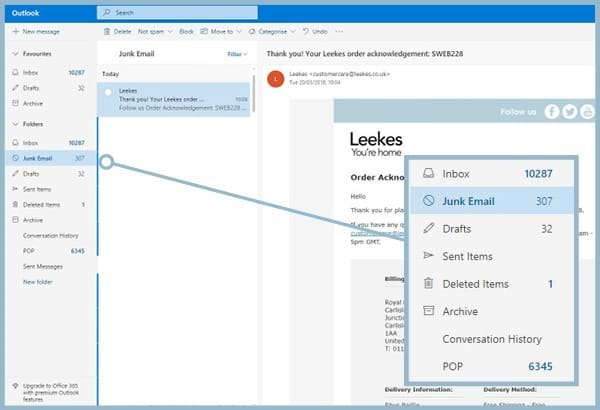Click the Delete trash icon in toolbar
600x410 pixels.
(107, 31)
